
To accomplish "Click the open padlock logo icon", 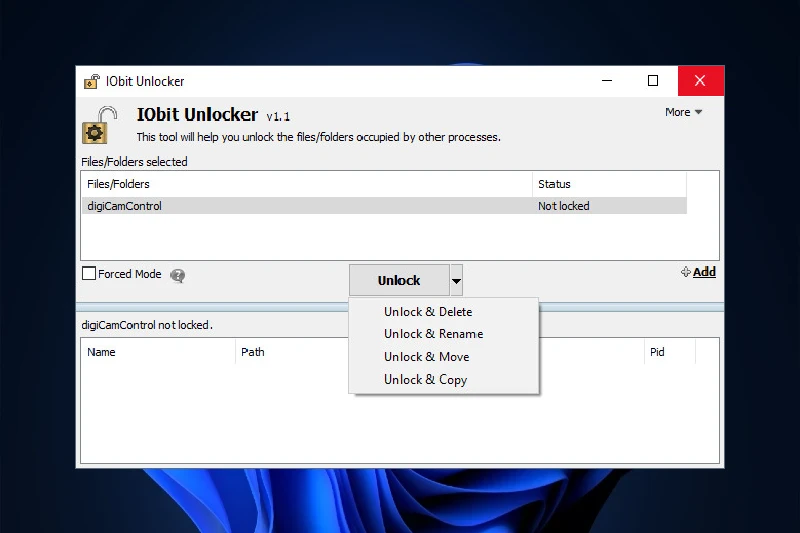I will (100, 124).
